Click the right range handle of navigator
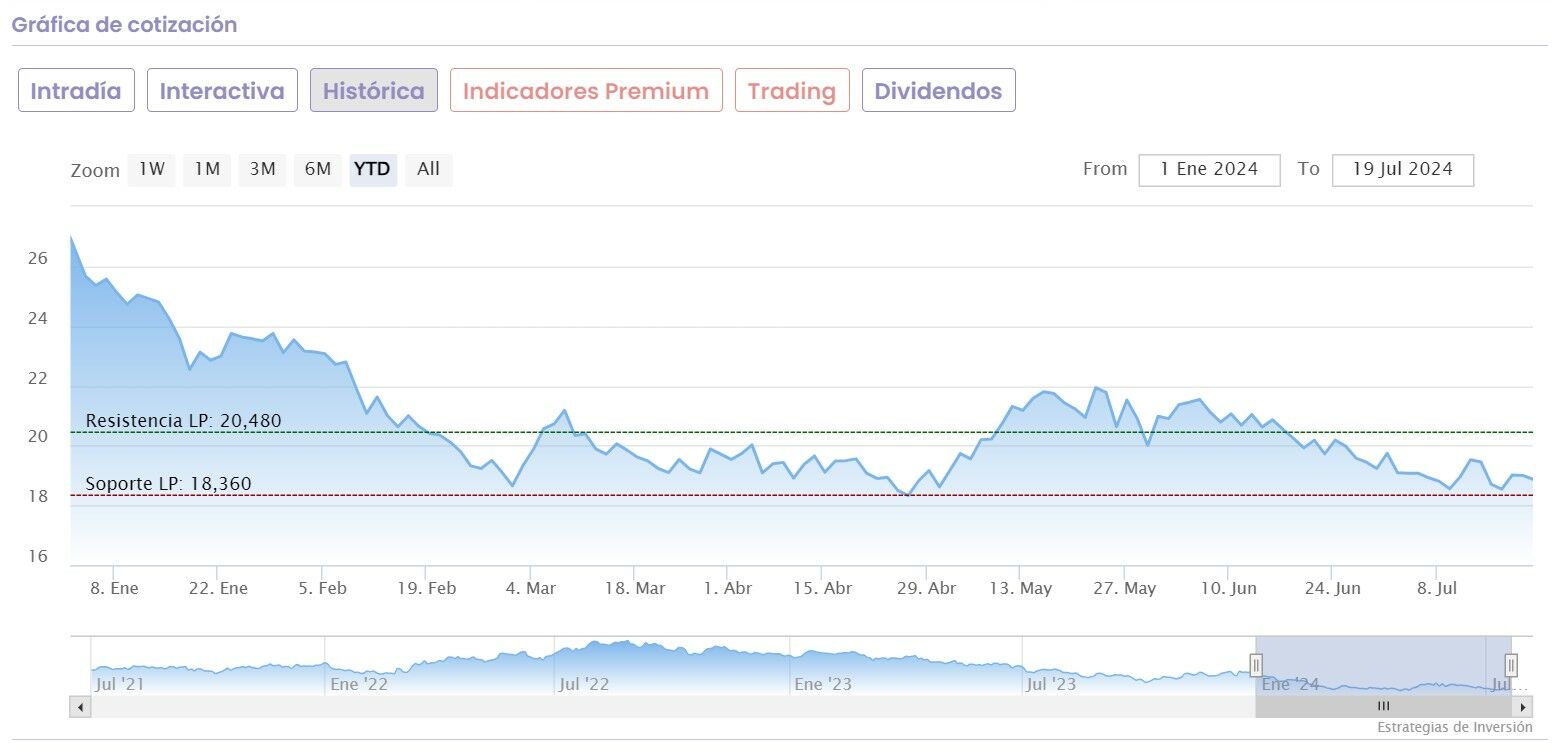 [x=1511, y=665]
